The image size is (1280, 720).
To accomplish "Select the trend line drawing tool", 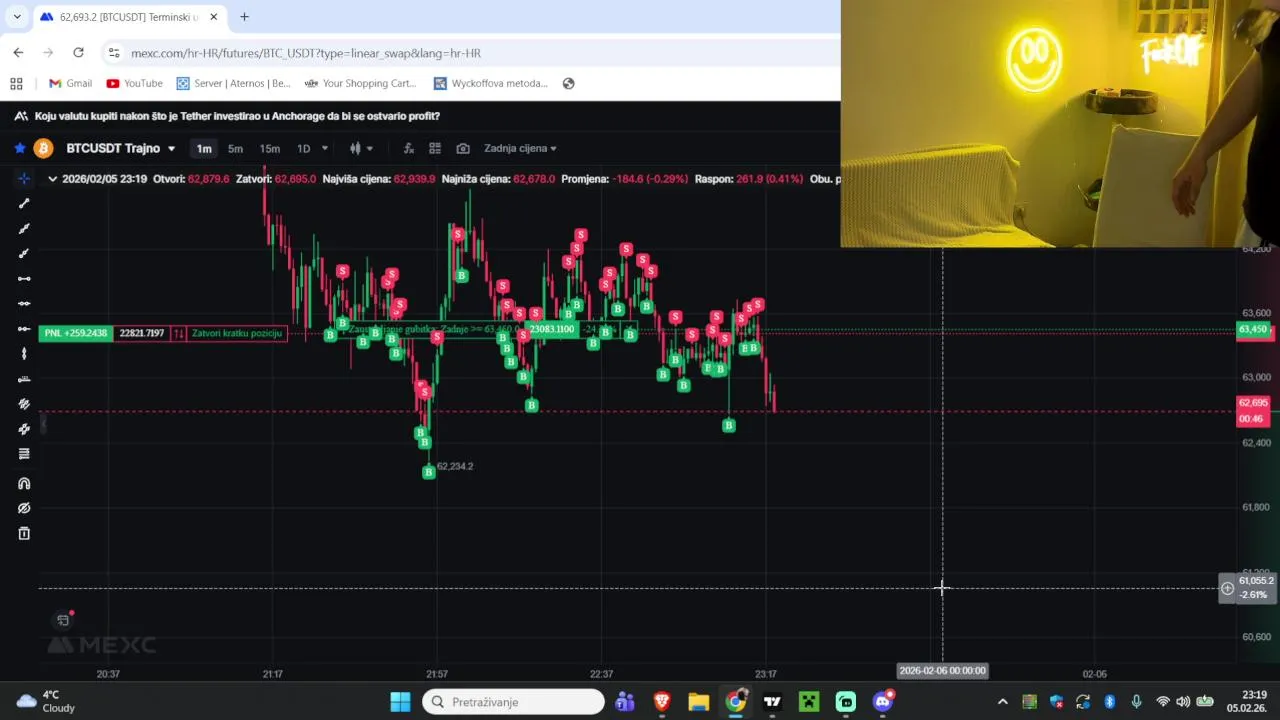I will point(24,204).
